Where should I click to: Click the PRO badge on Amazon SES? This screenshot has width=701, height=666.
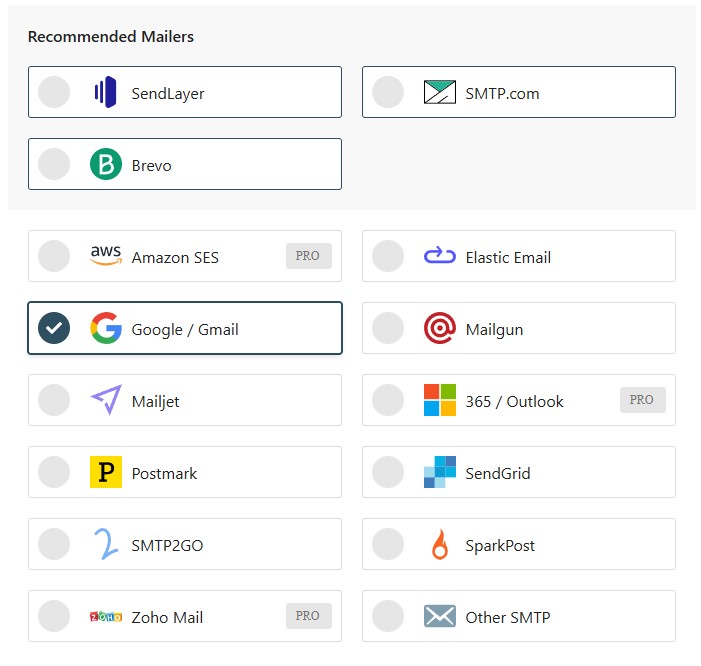point(309,256)
